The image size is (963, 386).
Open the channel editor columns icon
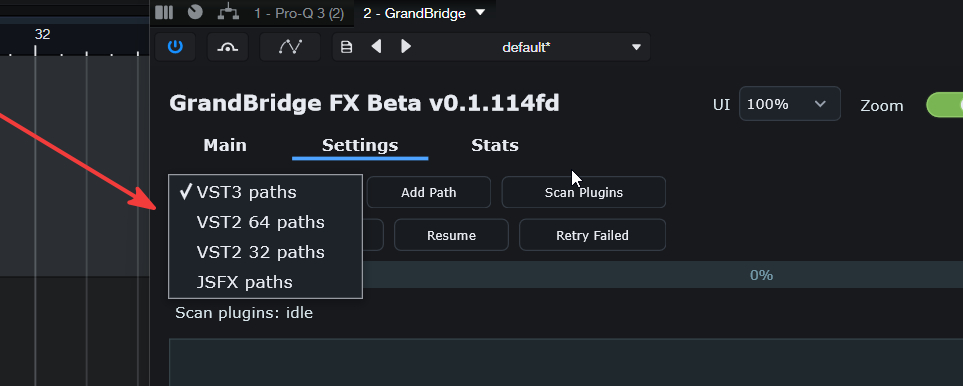[164, 12]
